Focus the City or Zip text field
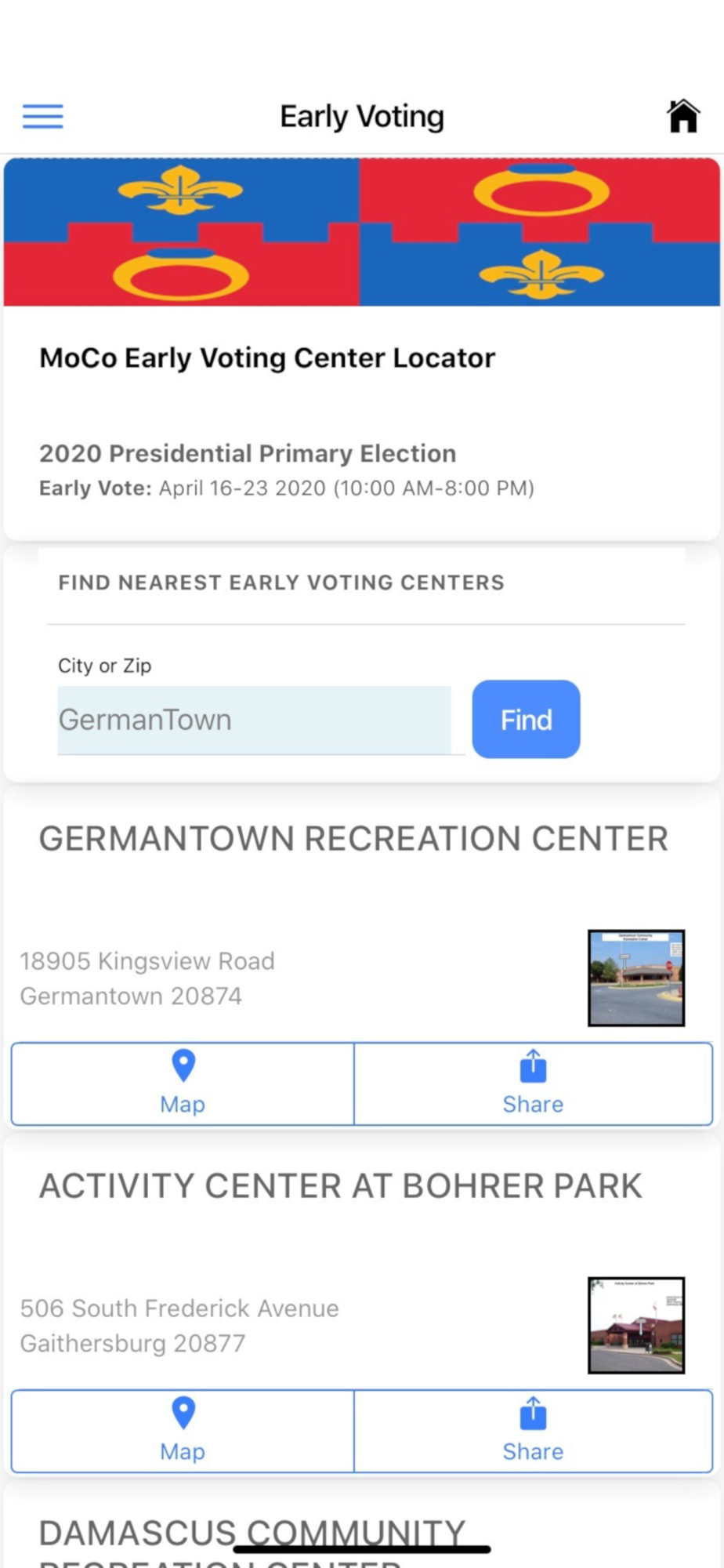This screenshot has height=1568, width=724. coord(255,720)
